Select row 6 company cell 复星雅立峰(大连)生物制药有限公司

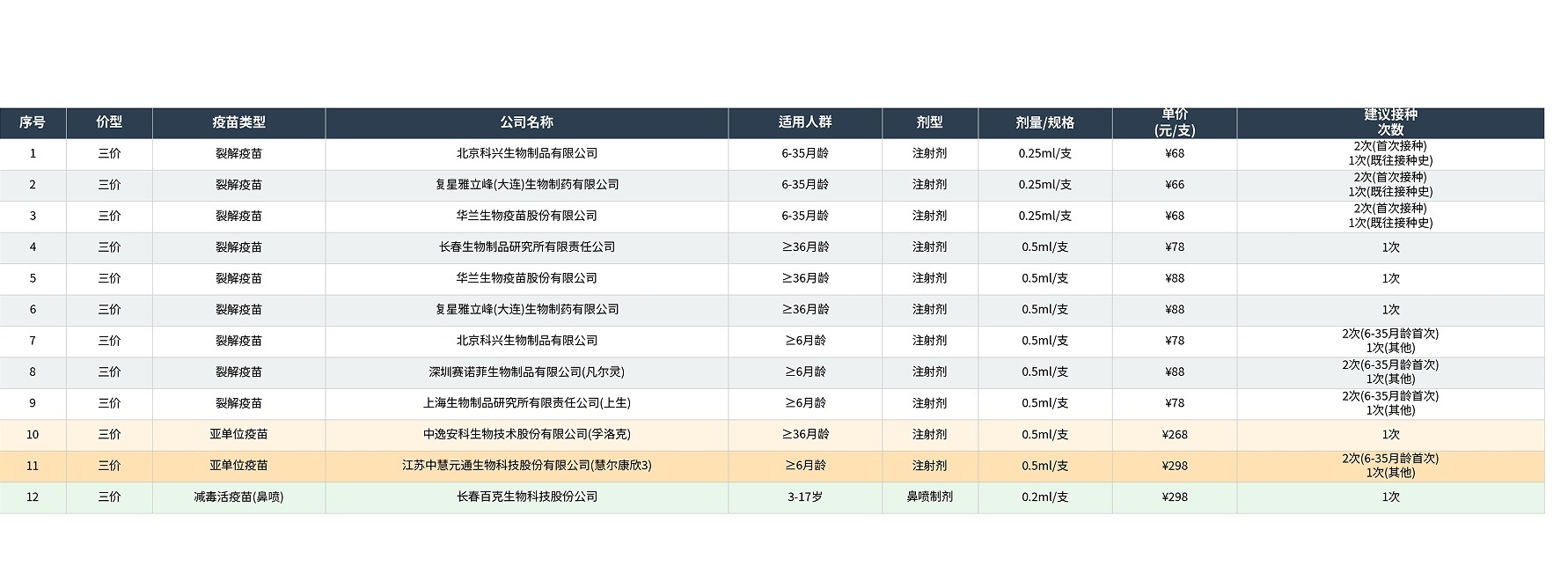point(526,310)
